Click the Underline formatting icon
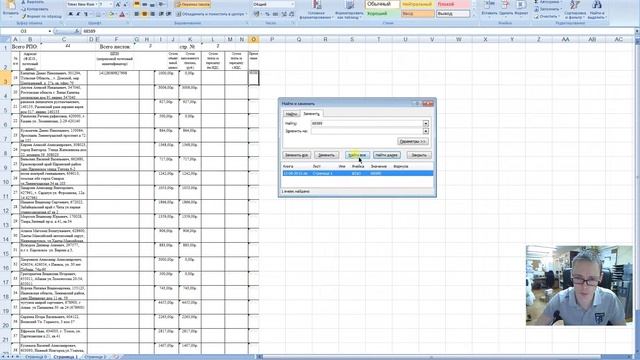The height and width of the screenshot is (360, 640). (x=86, y=14)
